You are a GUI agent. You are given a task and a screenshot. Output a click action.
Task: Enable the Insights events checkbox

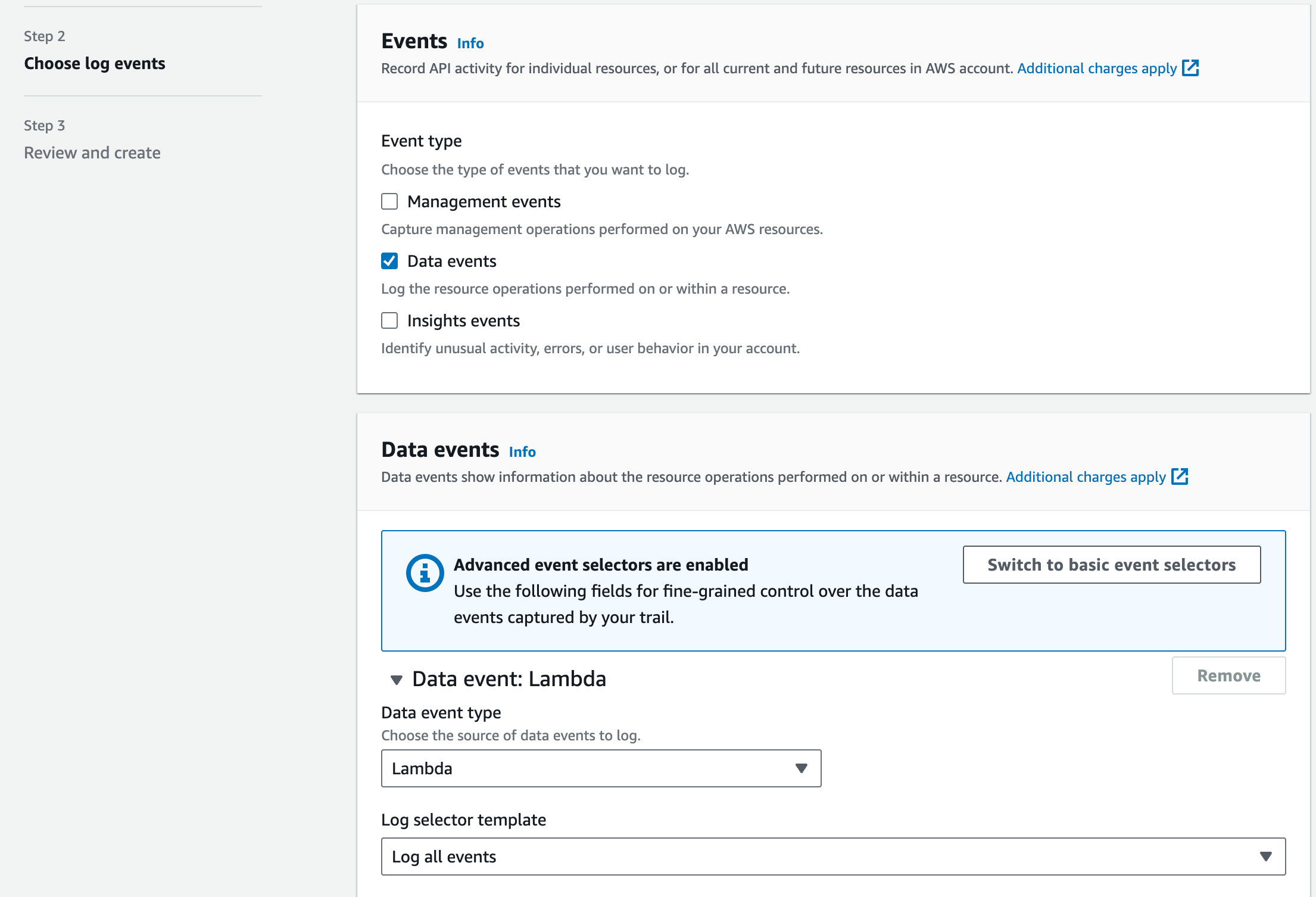(x=389, y=320)
